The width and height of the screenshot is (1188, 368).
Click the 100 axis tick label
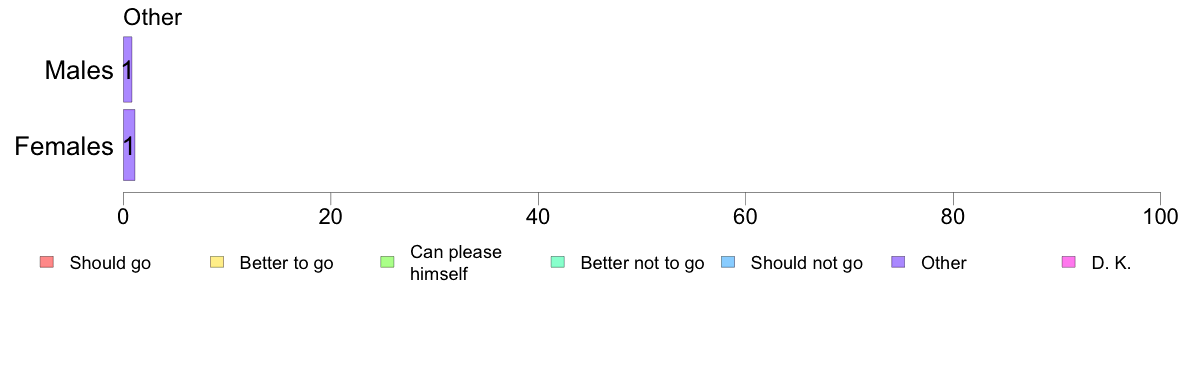click(x=1160, y=216)
